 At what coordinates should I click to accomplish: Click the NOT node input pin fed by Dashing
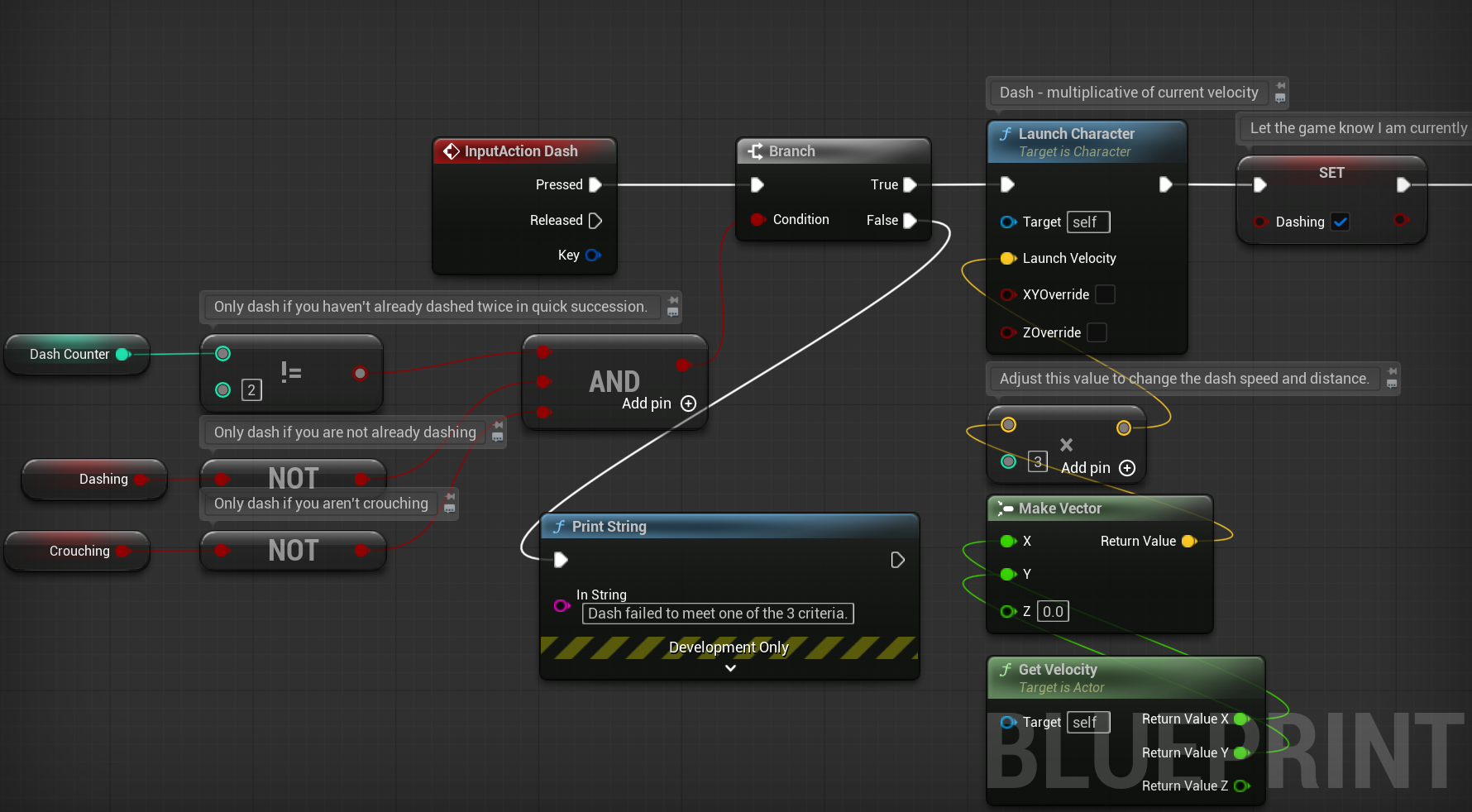click(x=222, y=479)
